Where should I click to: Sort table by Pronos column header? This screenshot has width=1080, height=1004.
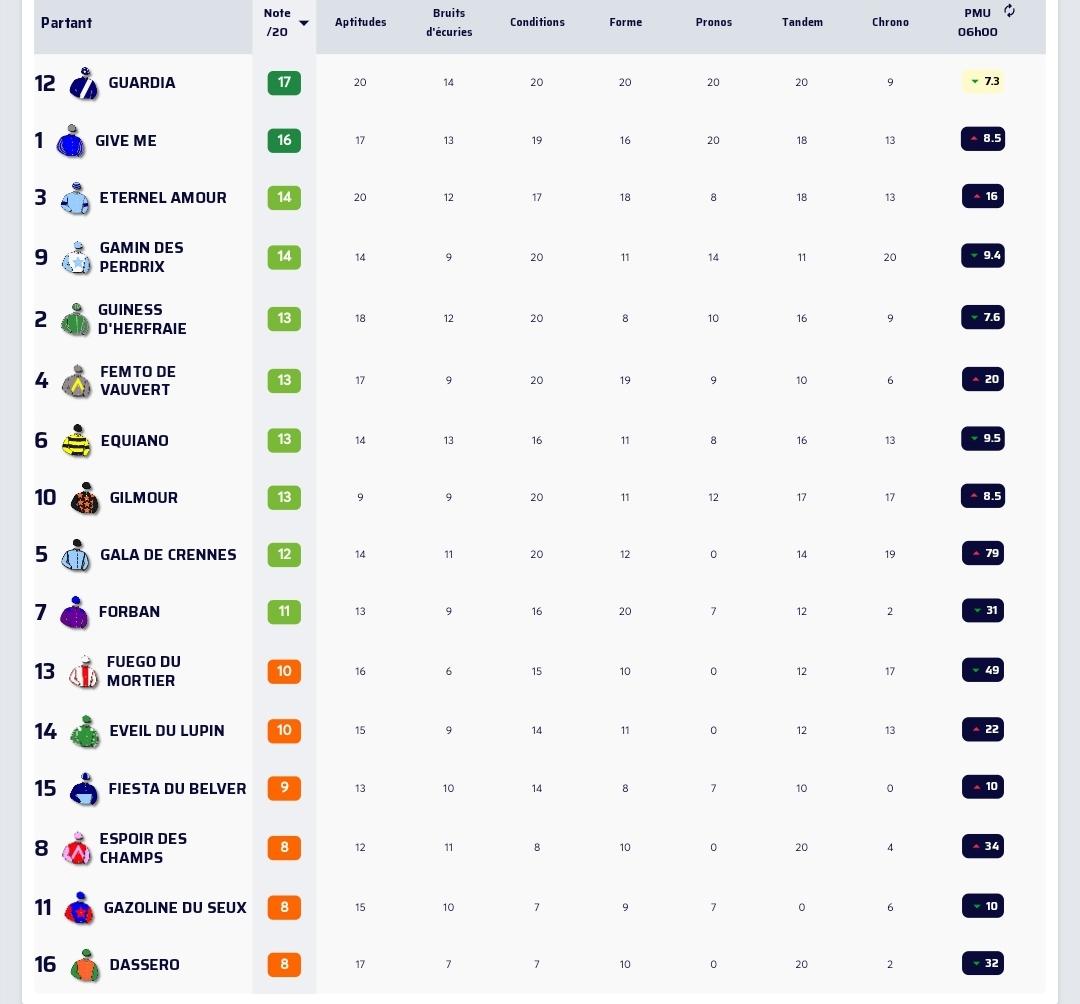[x=714, y=22]
